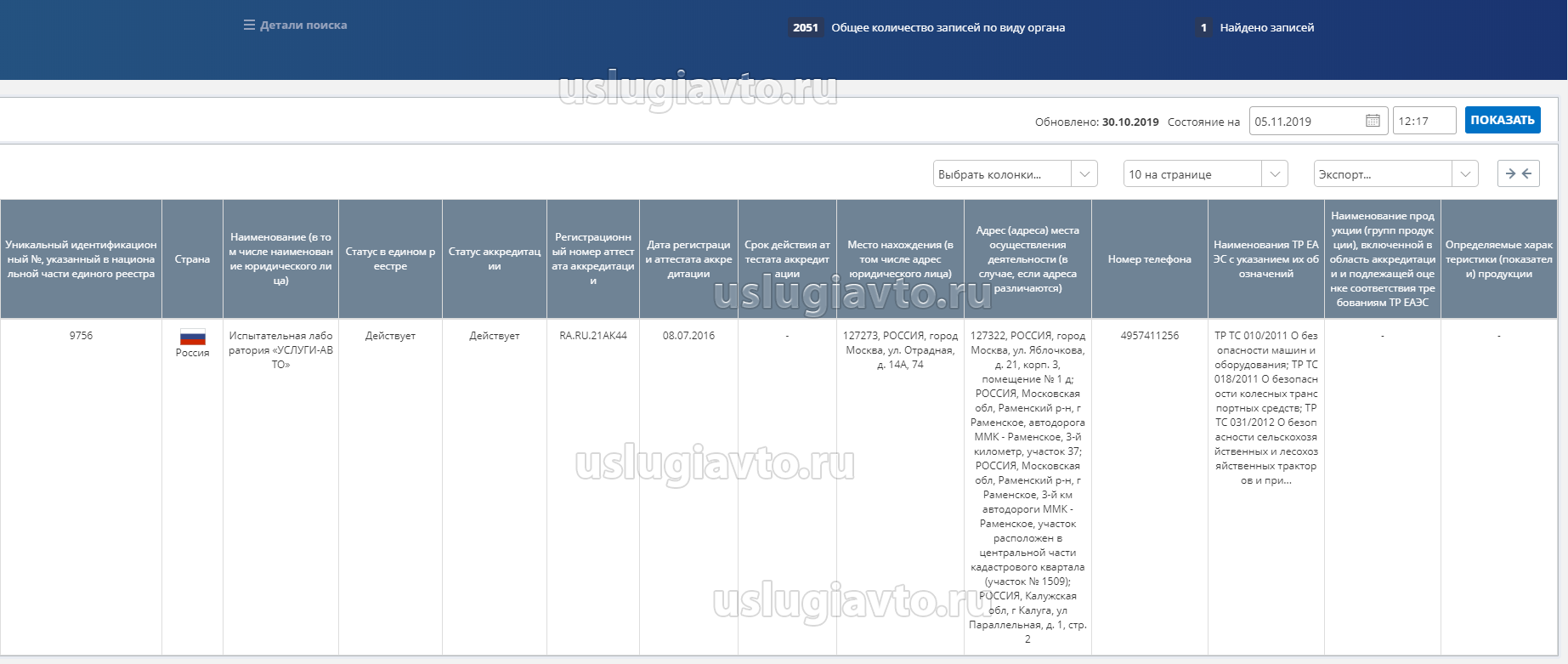Select the registration number RA.RU.21AK44 cell

(593, 336)
